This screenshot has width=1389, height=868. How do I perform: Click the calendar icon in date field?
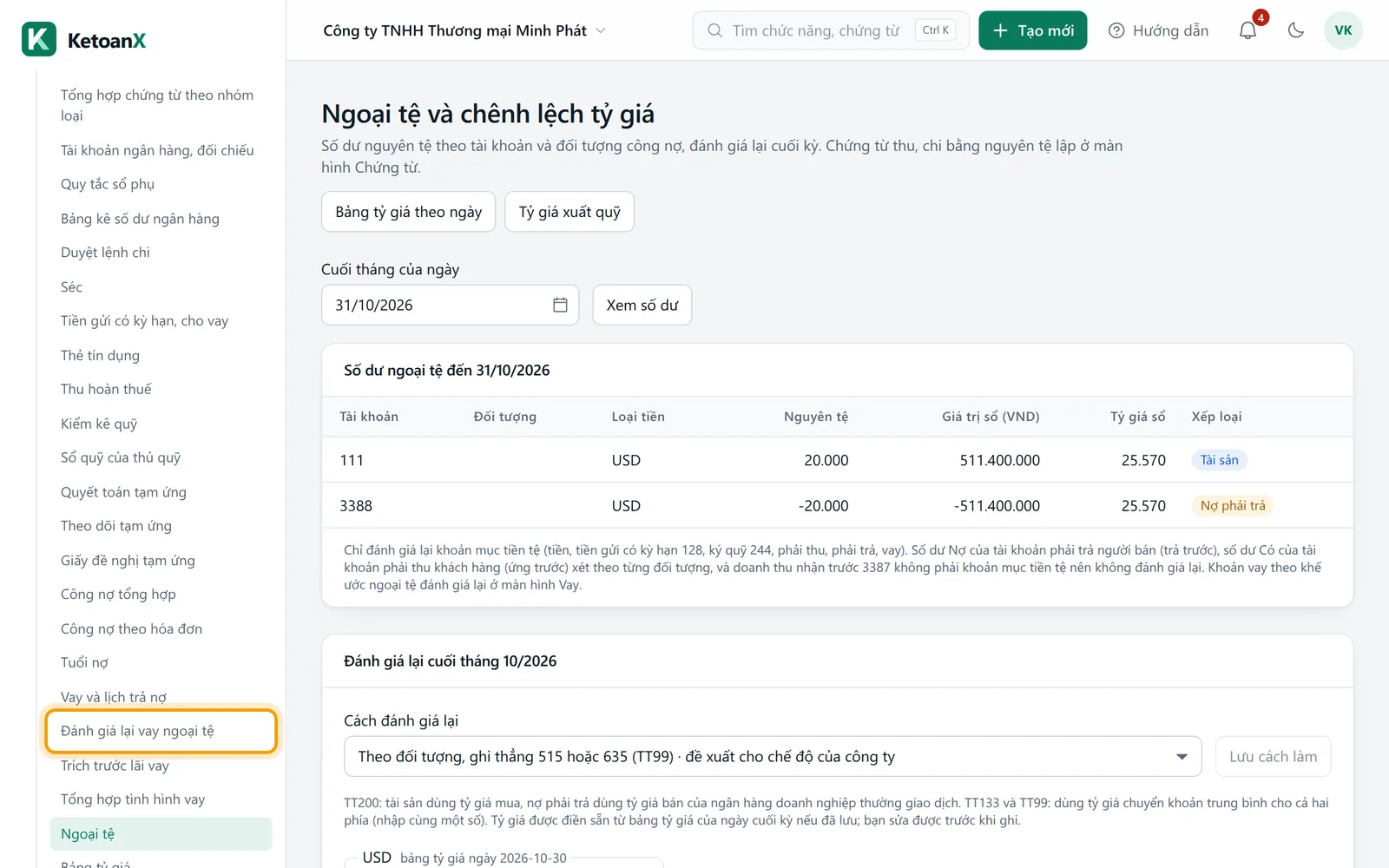[560, 305]
